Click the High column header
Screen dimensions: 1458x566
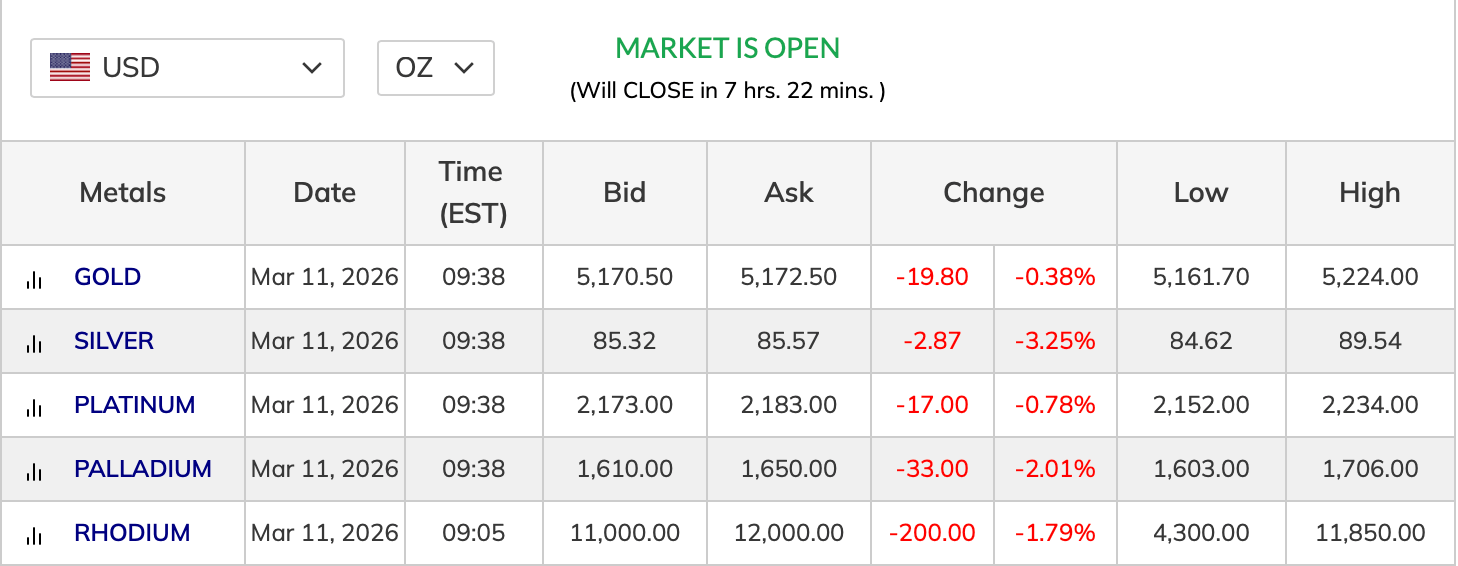pos(1370,193)
